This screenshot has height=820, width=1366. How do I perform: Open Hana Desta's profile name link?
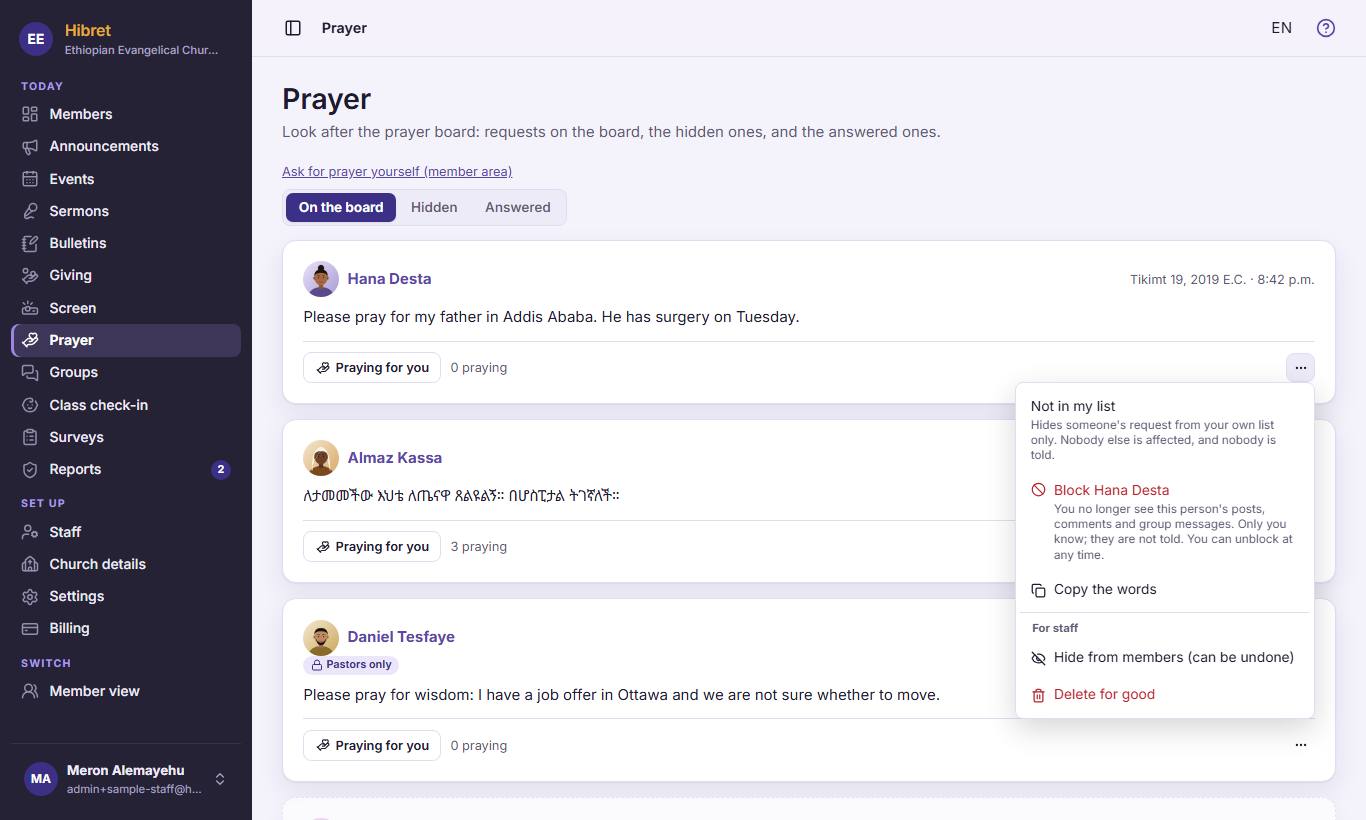(x=389, y=279)
